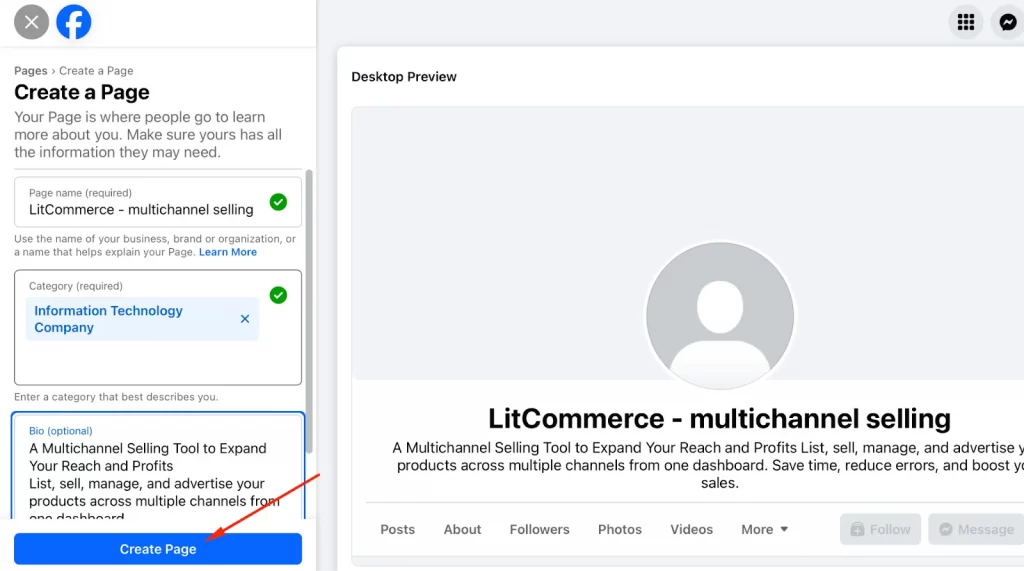
Task: Click the Category input field area
Action: (x=158, y=327)
